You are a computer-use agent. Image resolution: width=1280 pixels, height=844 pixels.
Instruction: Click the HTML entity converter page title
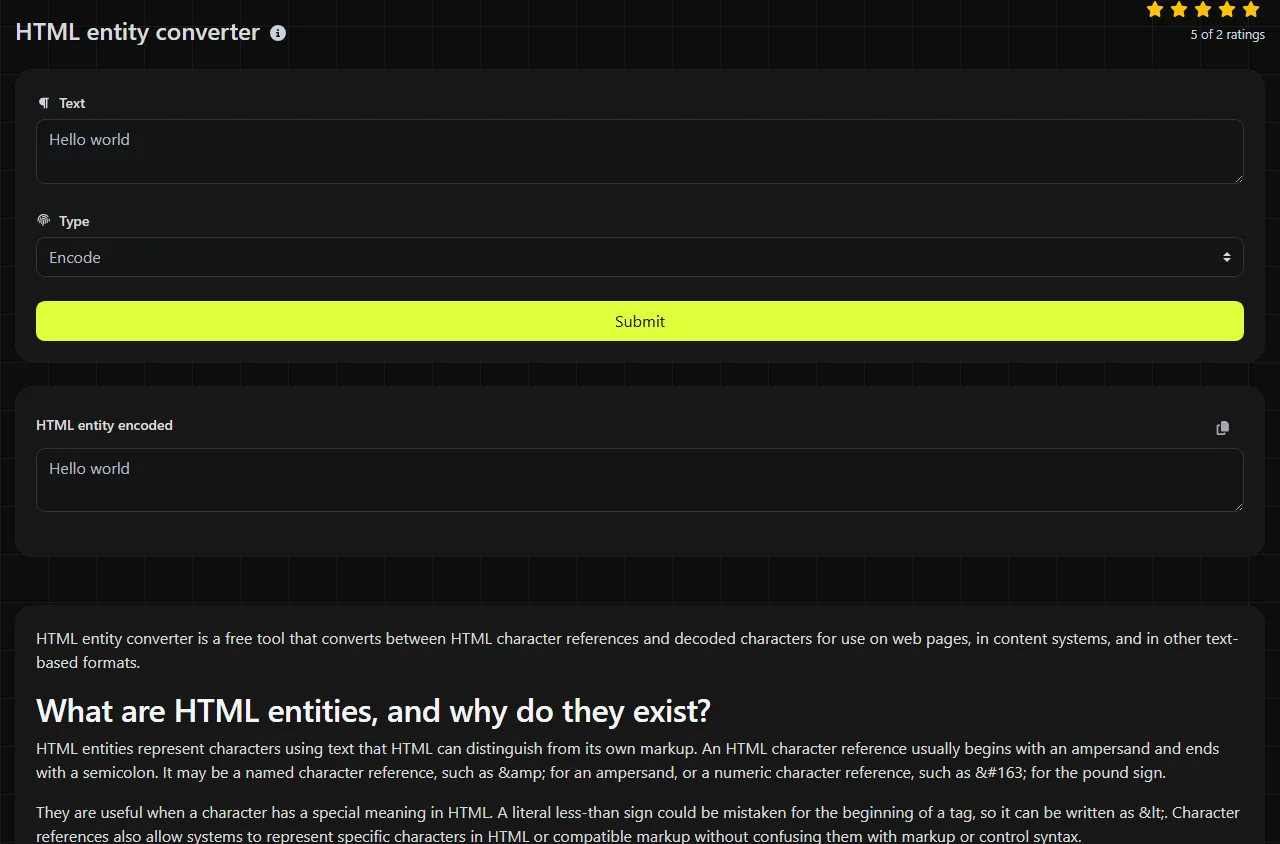tap(138, 32)
